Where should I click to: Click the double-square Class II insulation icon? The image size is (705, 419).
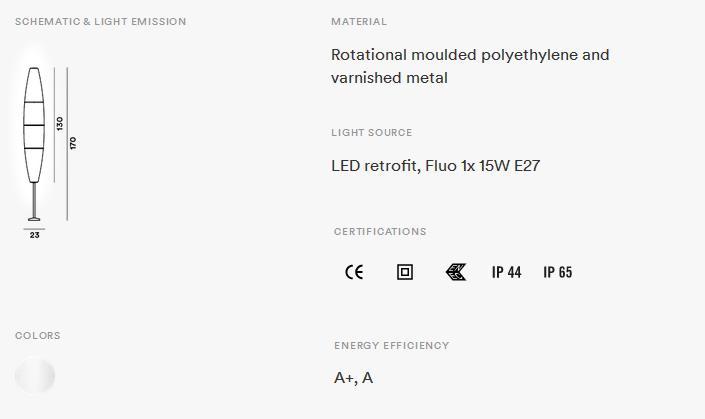click(x=405, y=272)
